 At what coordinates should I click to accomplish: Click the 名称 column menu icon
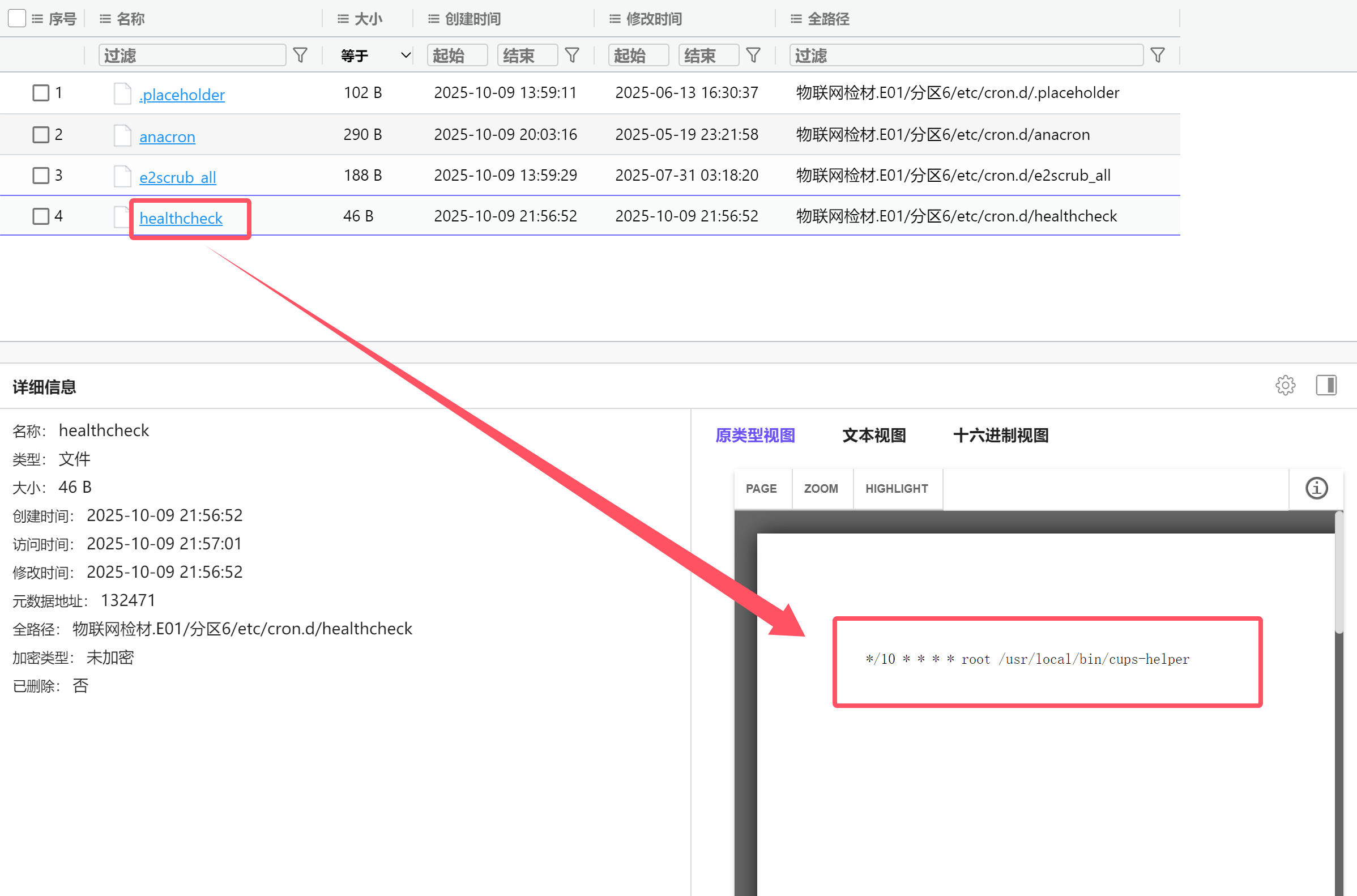[x=105, y=19]
